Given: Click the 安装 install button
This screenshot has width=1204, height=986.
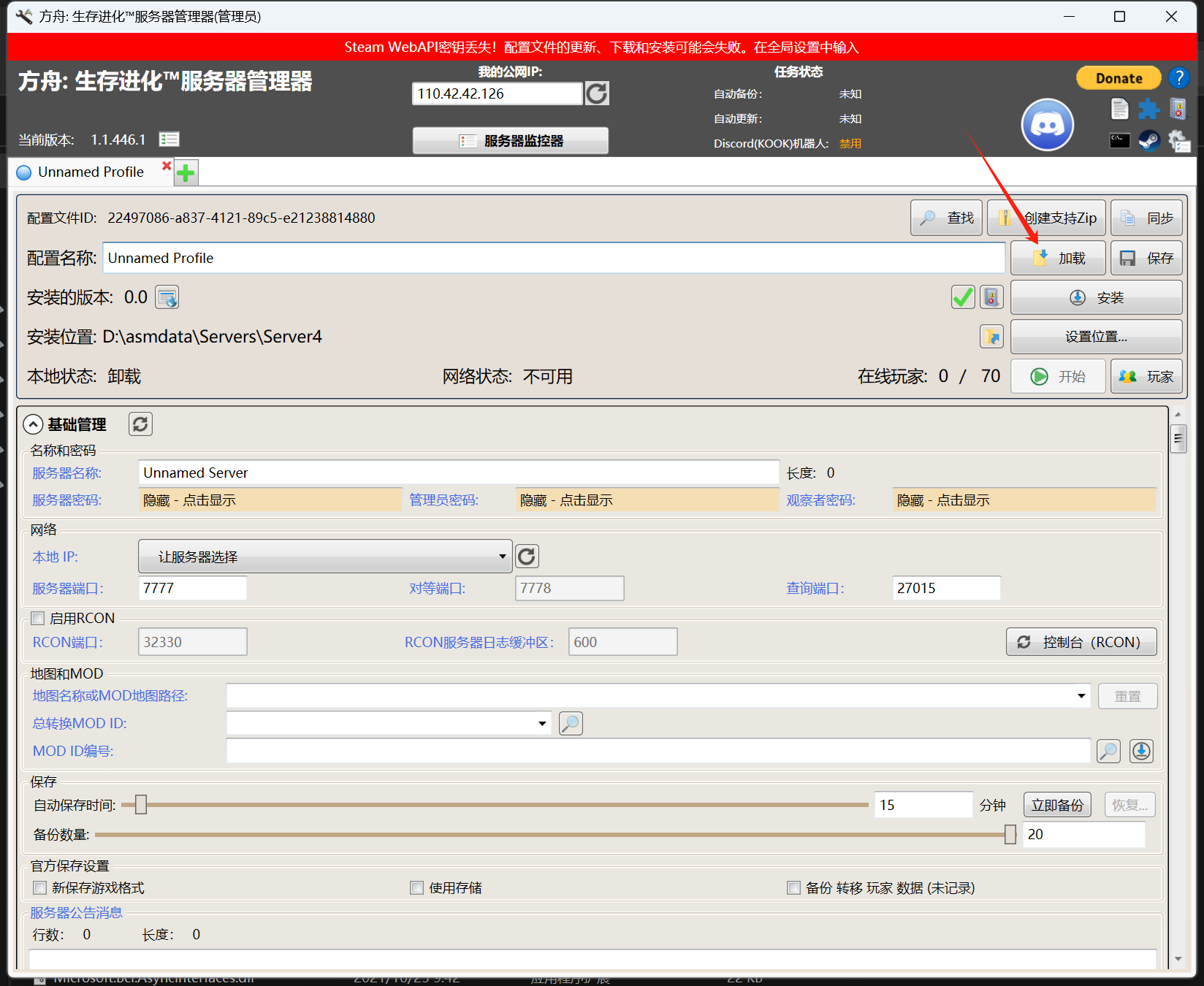Looking at the screenshot, I should pyautogui.click(x=1096, y=297).
